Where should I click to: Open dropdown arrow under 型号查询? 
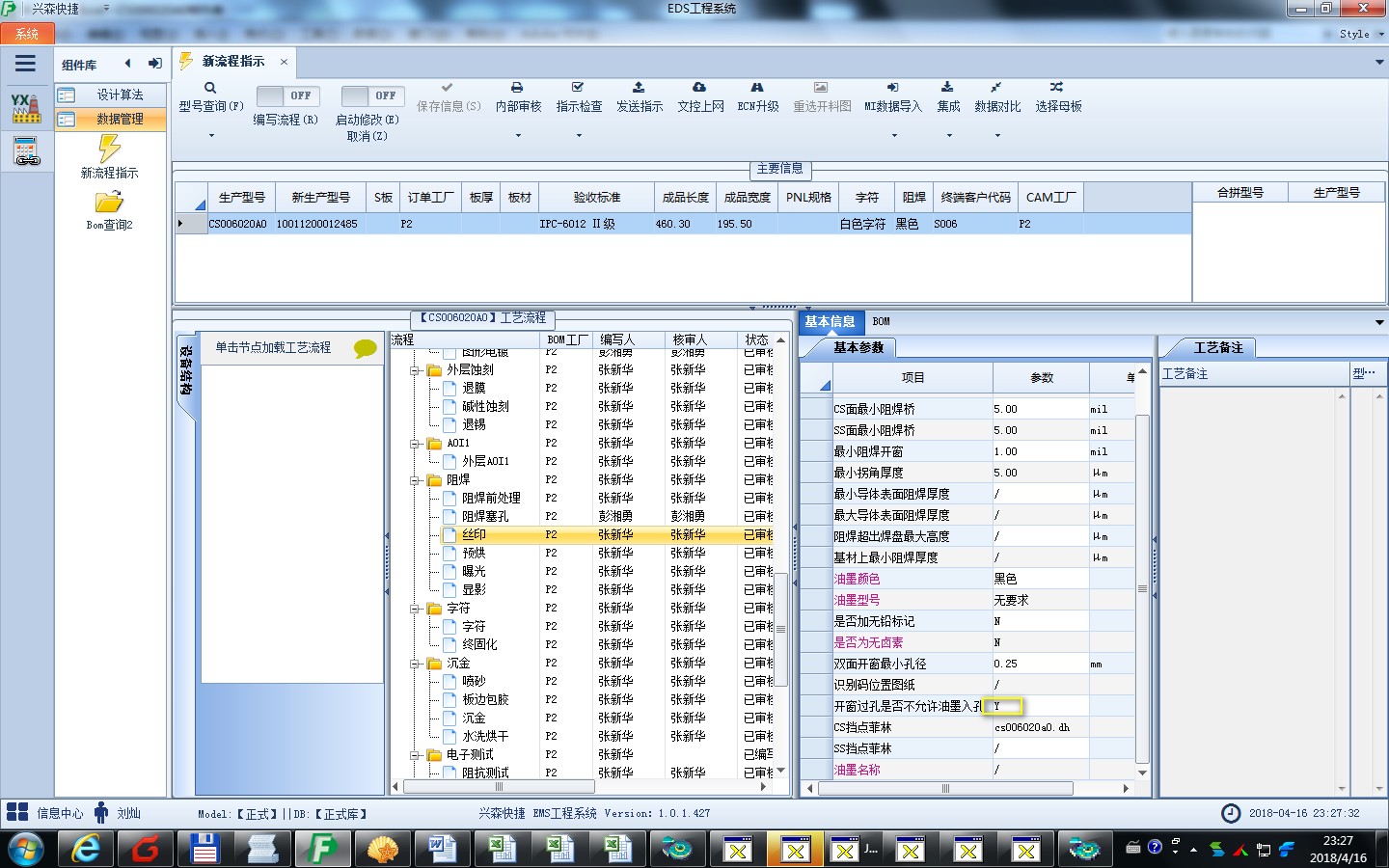tap(211, 136)
